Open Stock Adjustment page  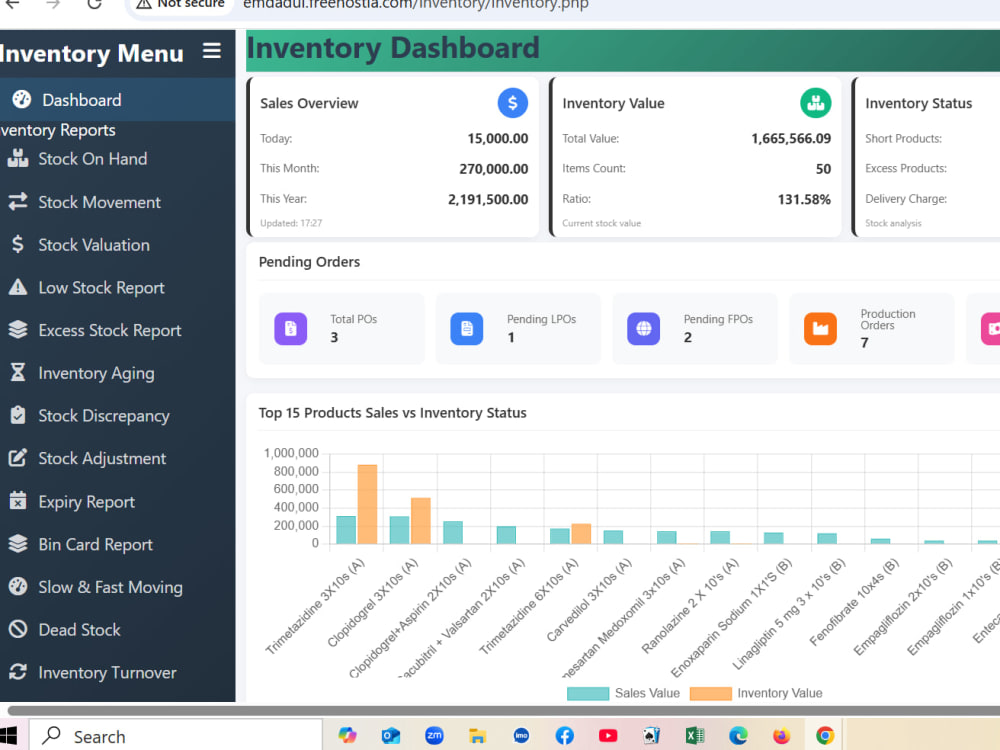tap(102, 459)
